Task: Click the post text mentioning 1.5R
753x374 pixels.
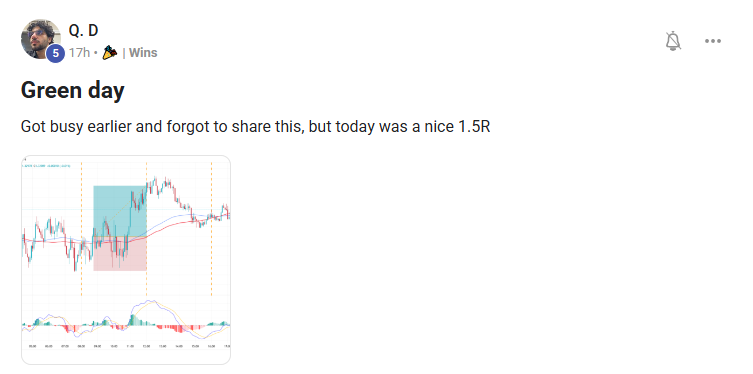Action: click(255, 127)
